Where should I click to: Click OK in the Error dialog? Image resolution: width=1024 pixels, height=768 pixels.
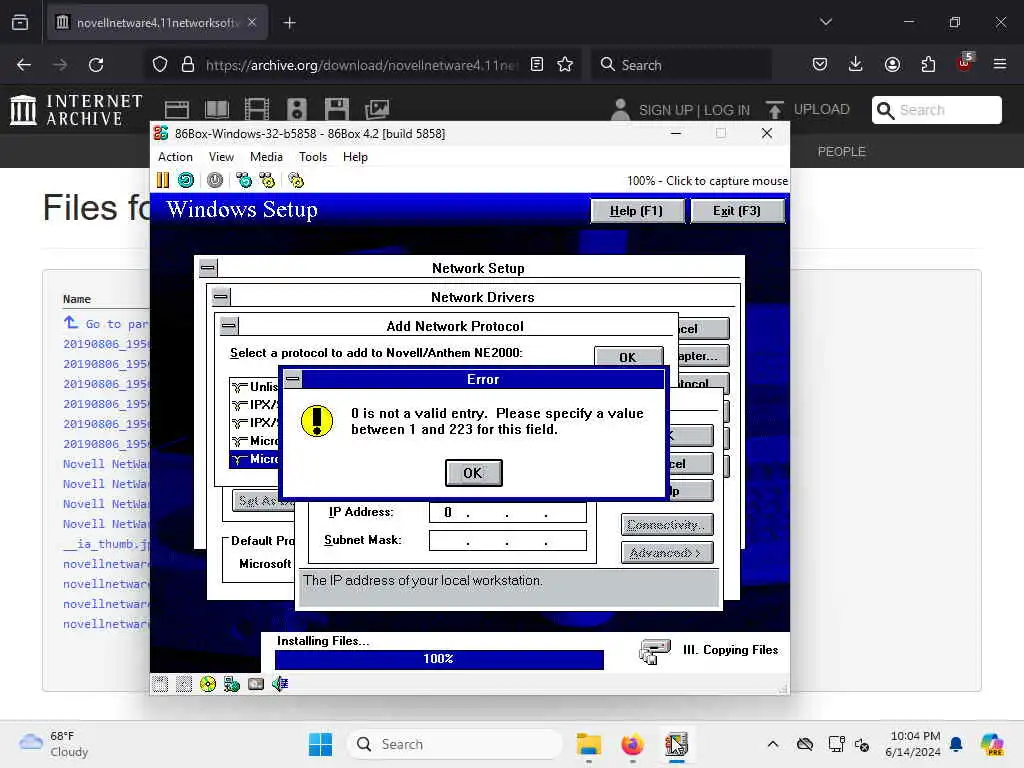pyautogui.click(x=473, y=473)
